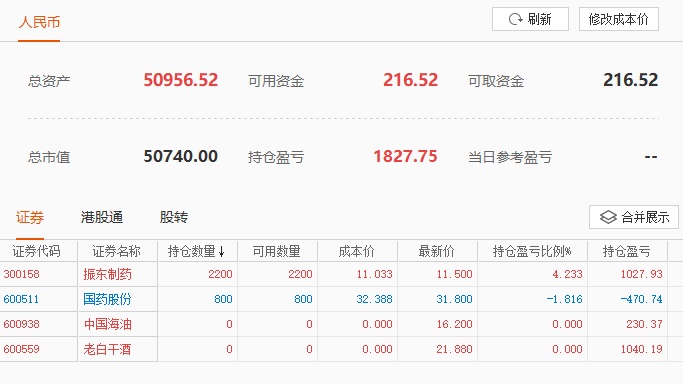Switch to the 证券 tab
Viewport: 683px width, 384px height.
coord(30,217)
